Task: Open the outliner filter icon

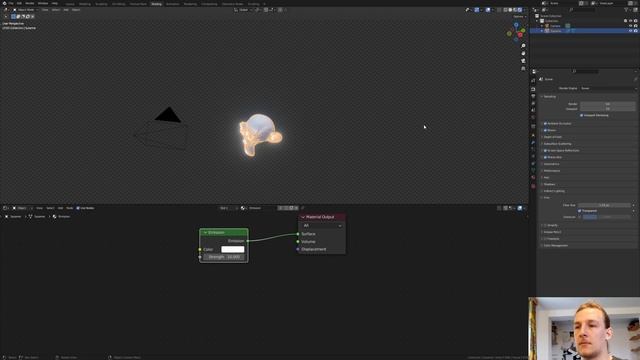Action: point(626,10)
